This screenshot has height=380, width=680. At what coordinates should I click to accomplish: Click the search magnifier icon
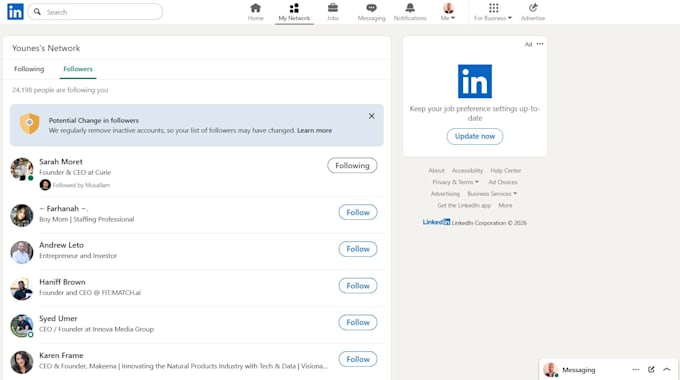(x=38, y=12)
